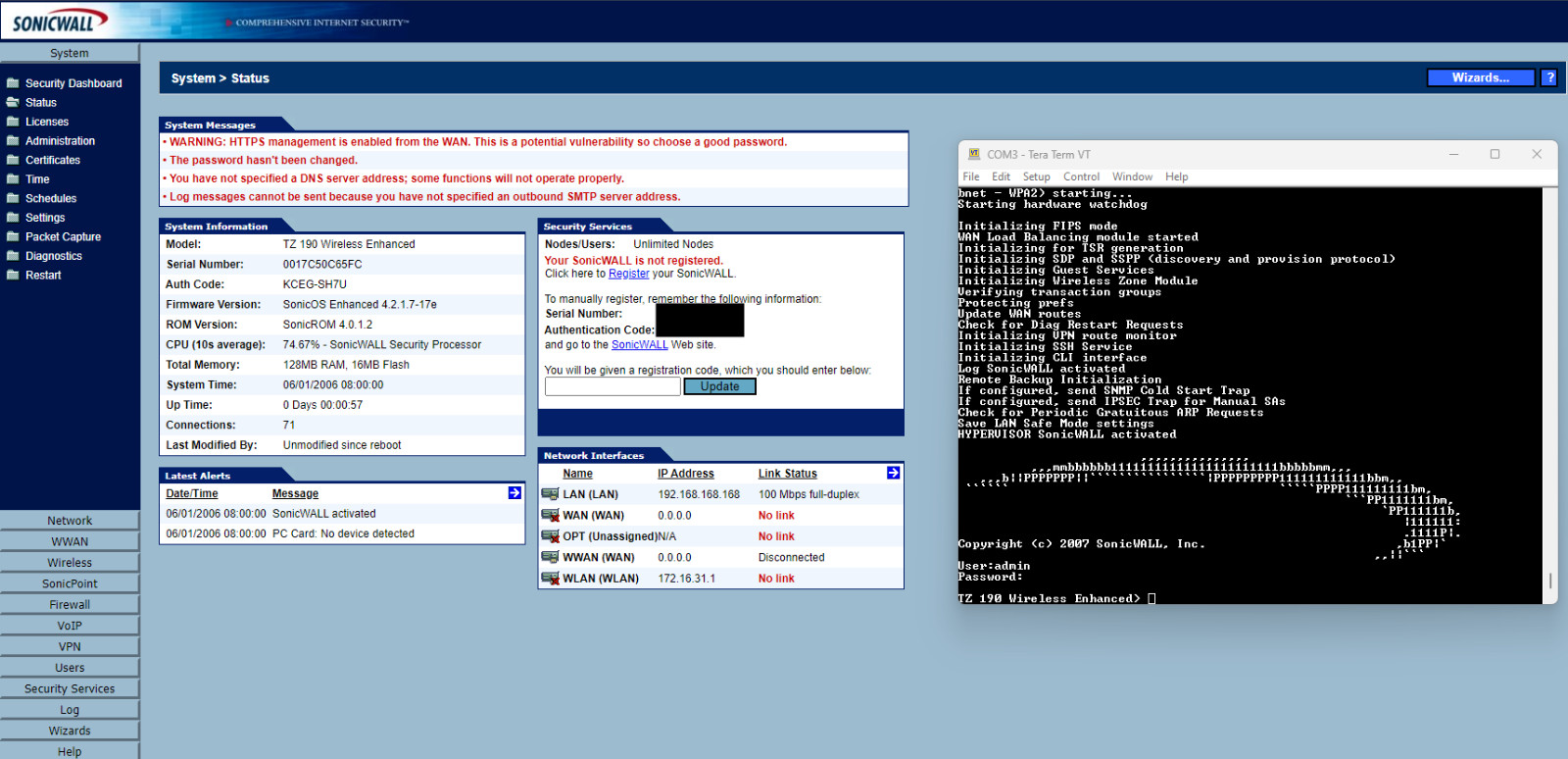Expand the VPN section
The image size is (1568, 759).
coord(70,647)
